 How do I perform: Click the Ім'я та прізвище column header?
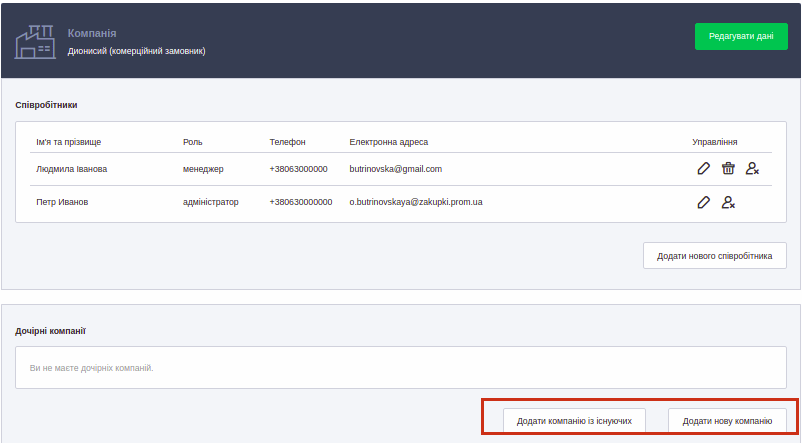tap(68, 142)
